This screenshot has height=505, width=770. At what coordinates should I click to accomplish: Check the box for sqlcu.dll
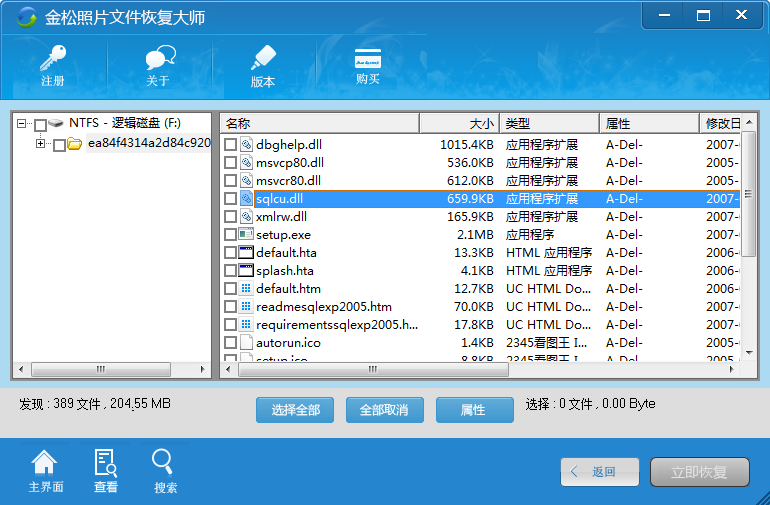click(230, 198)
